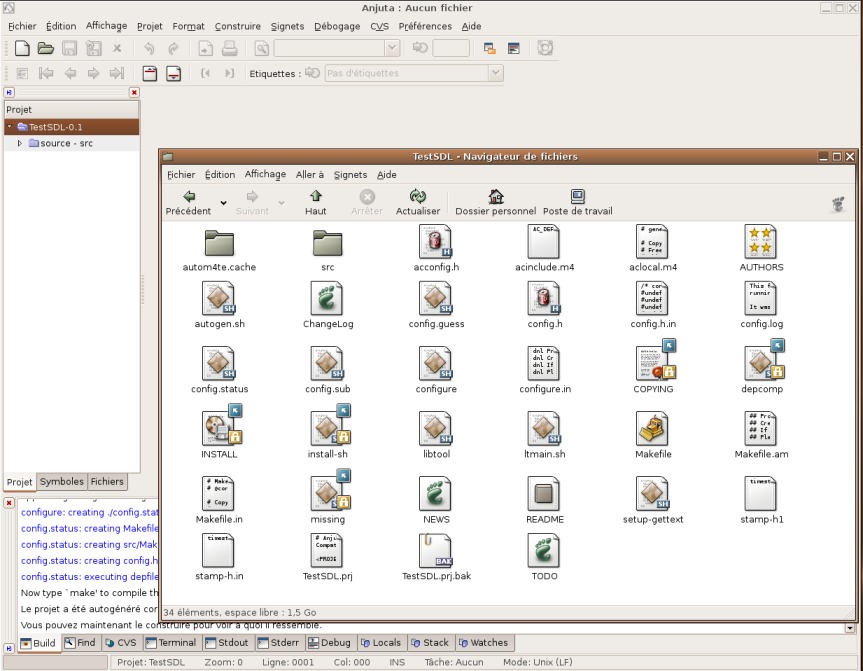Click the Save file icon in Anjuta toolbar
Viewport: 863px width, 671px height.
click(x=69, y=48)
